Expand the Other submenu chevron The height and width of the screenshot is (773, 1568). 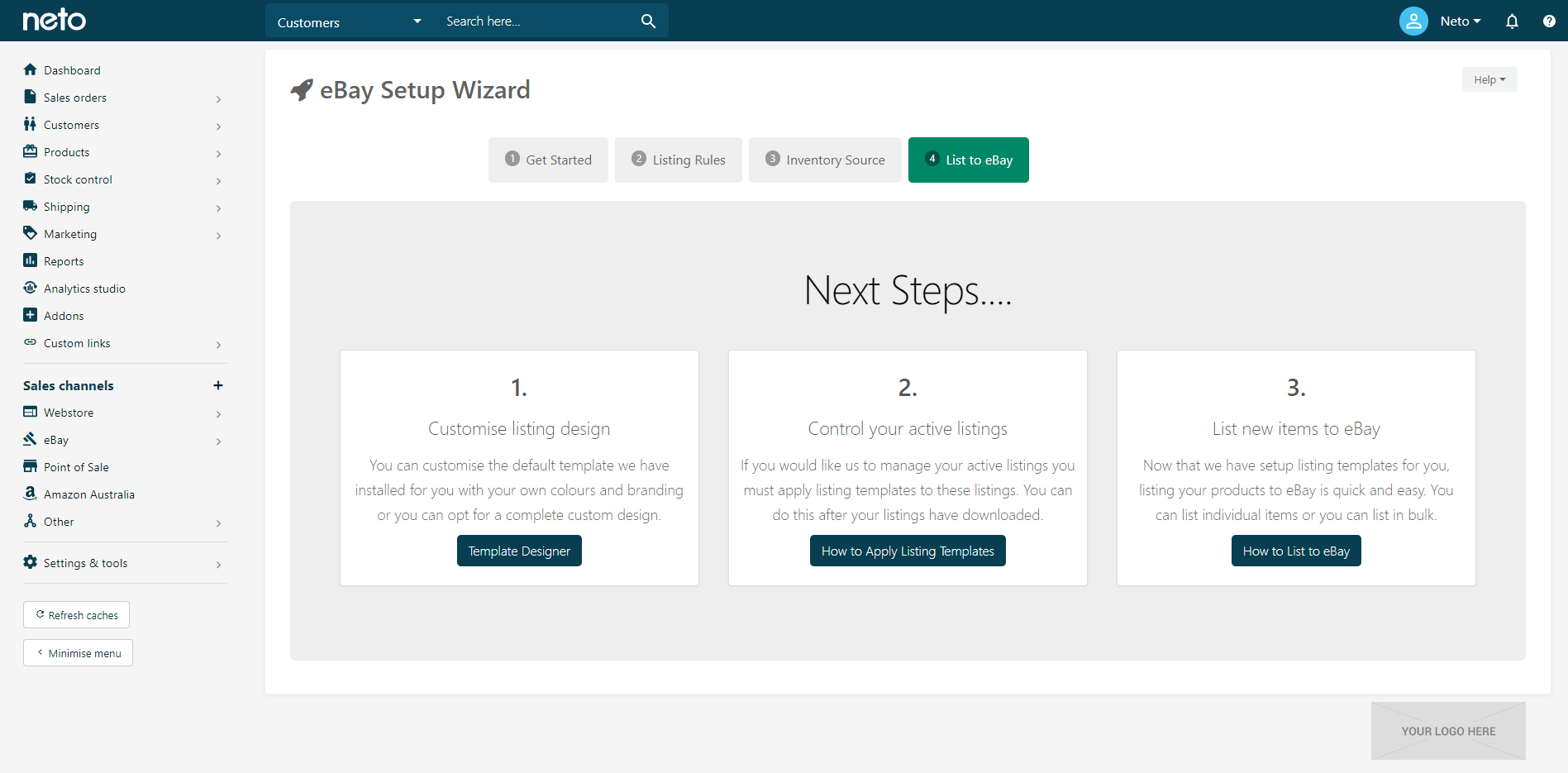(218, 522)
